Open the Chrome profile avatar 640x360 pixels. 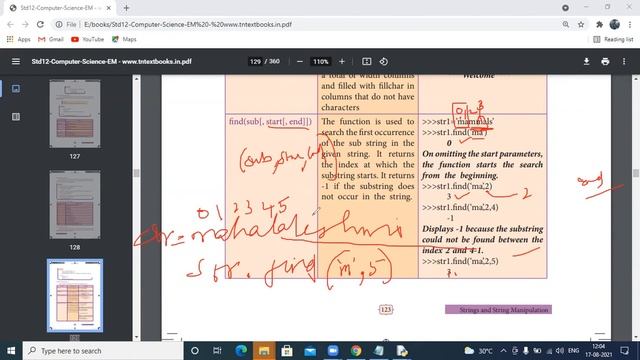pos(615,24)
